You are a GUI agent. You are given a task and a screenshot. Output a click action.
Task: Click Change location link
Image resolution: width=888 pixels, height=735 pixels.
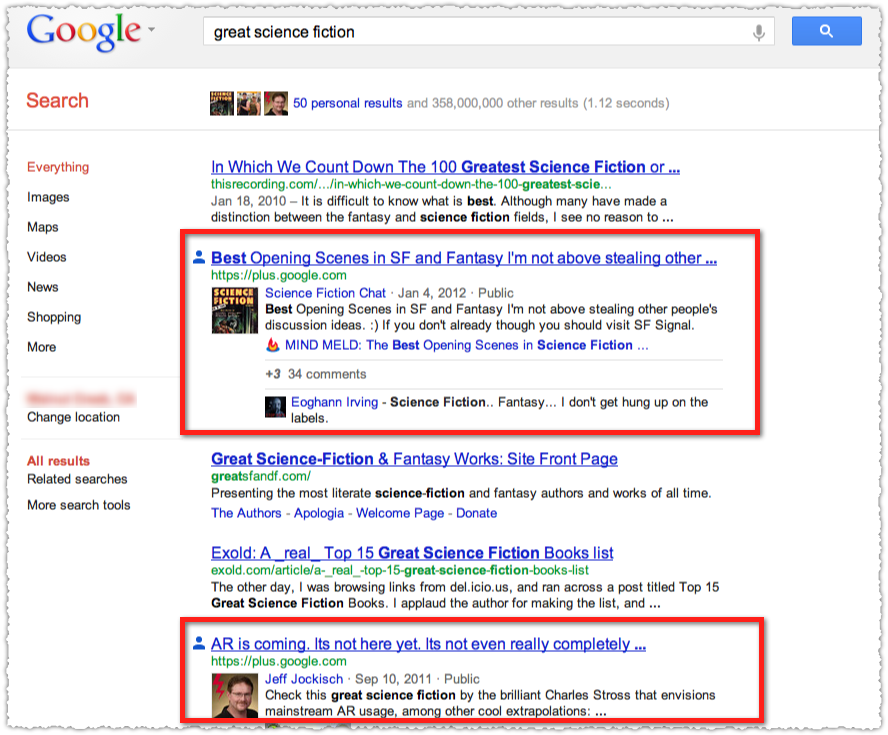coord(73,417)
